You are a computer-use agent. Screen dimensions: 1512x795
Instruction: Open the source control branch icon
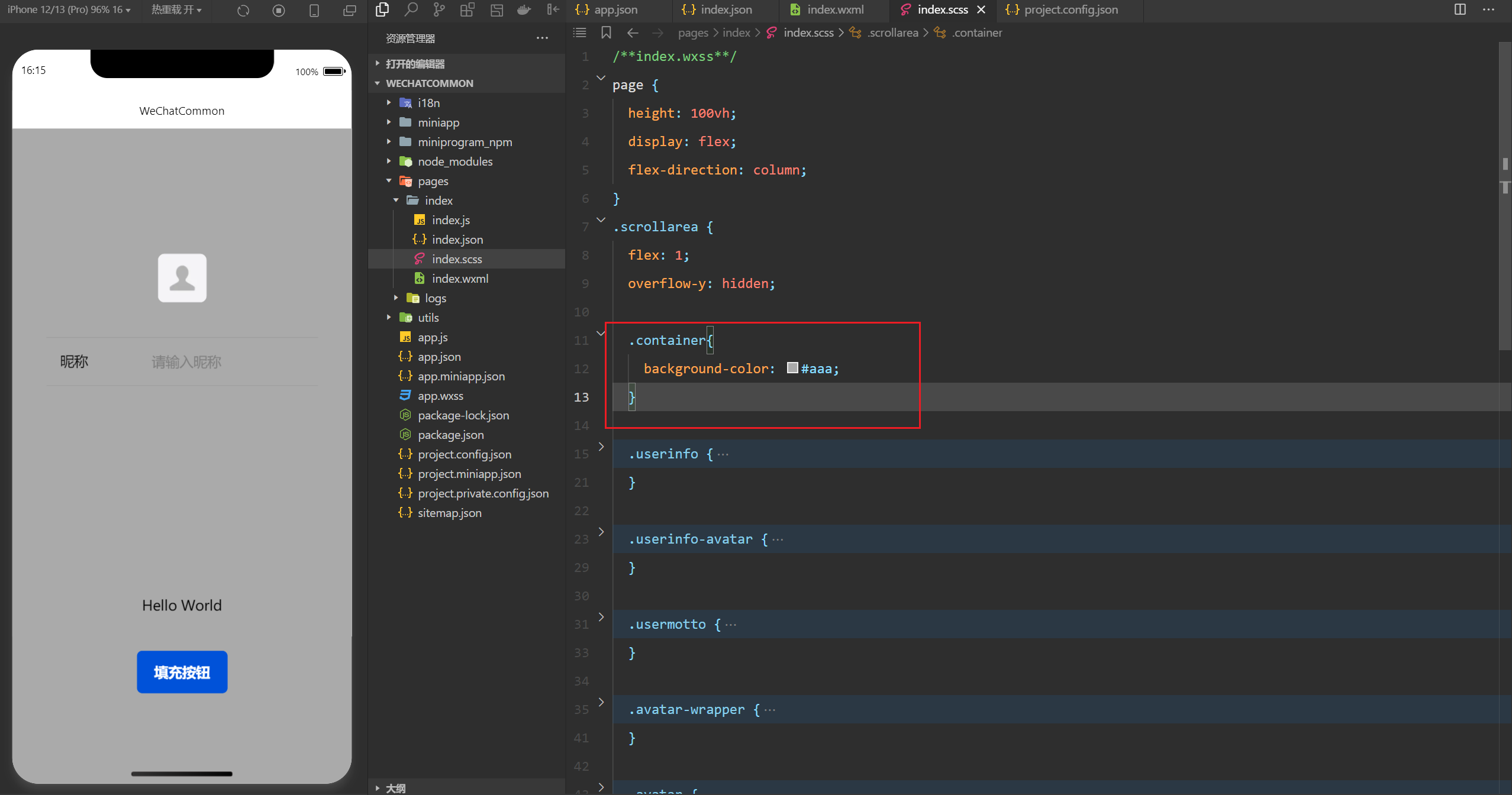coord(439,9)
